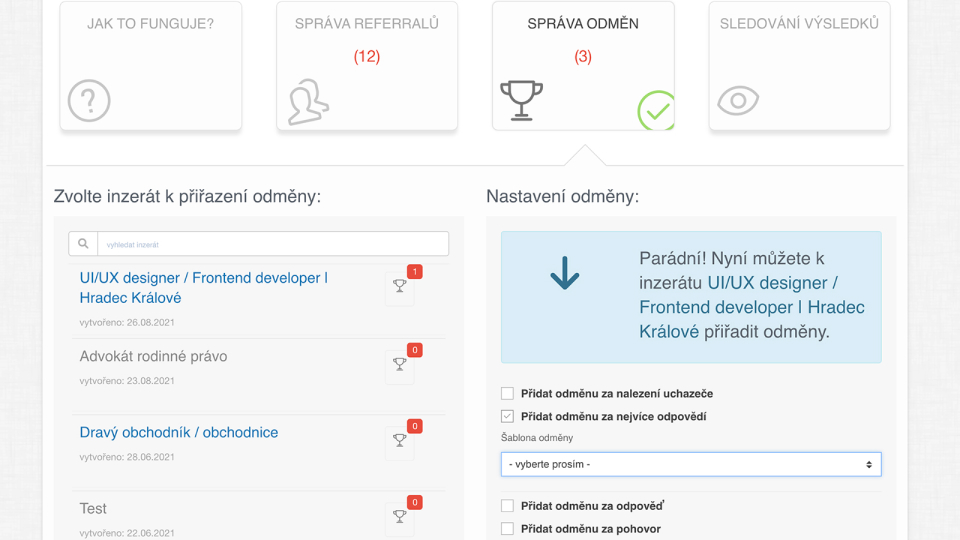Click the vyhledat inzerát search field
This screenshot has height=540, width=960.
pyautogui.click(x=272, y=244)
